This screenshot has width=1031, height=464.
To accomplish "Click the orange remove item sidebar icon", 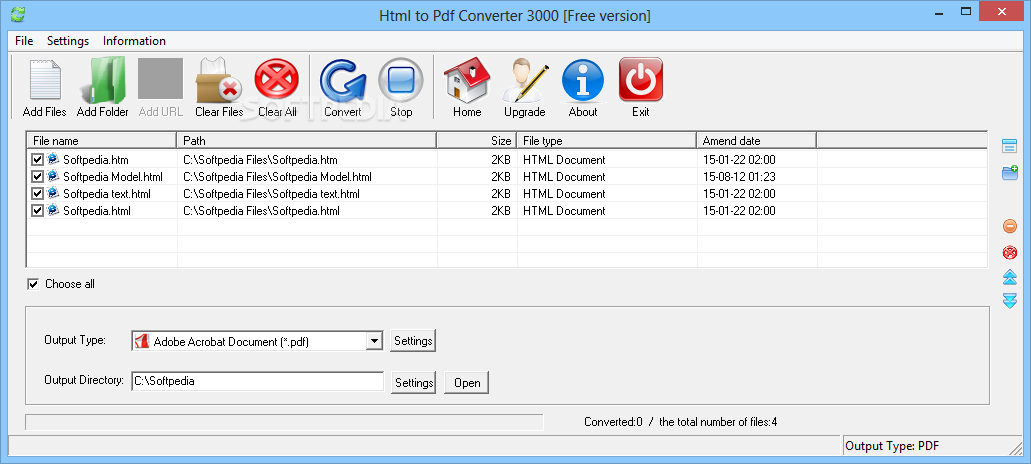I will coord(1010,226).
